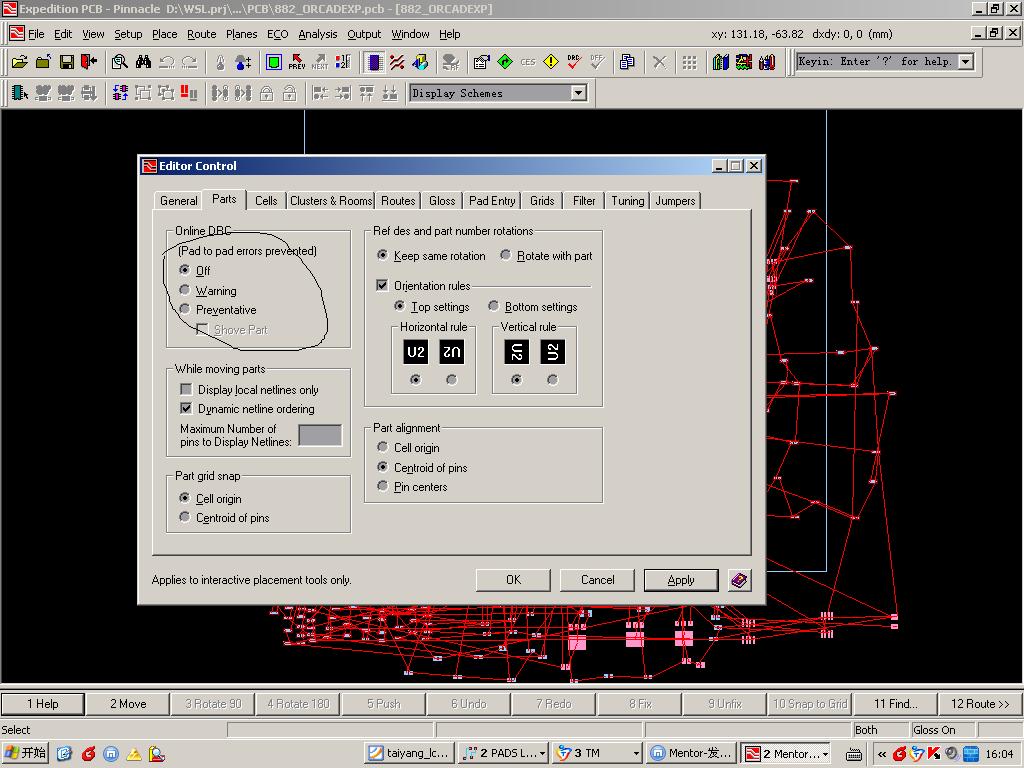Image resolution: width=1024 pixels, height=768 pixels.
Task: Select the Warning option for Online DRC
Action: point(185,291)
